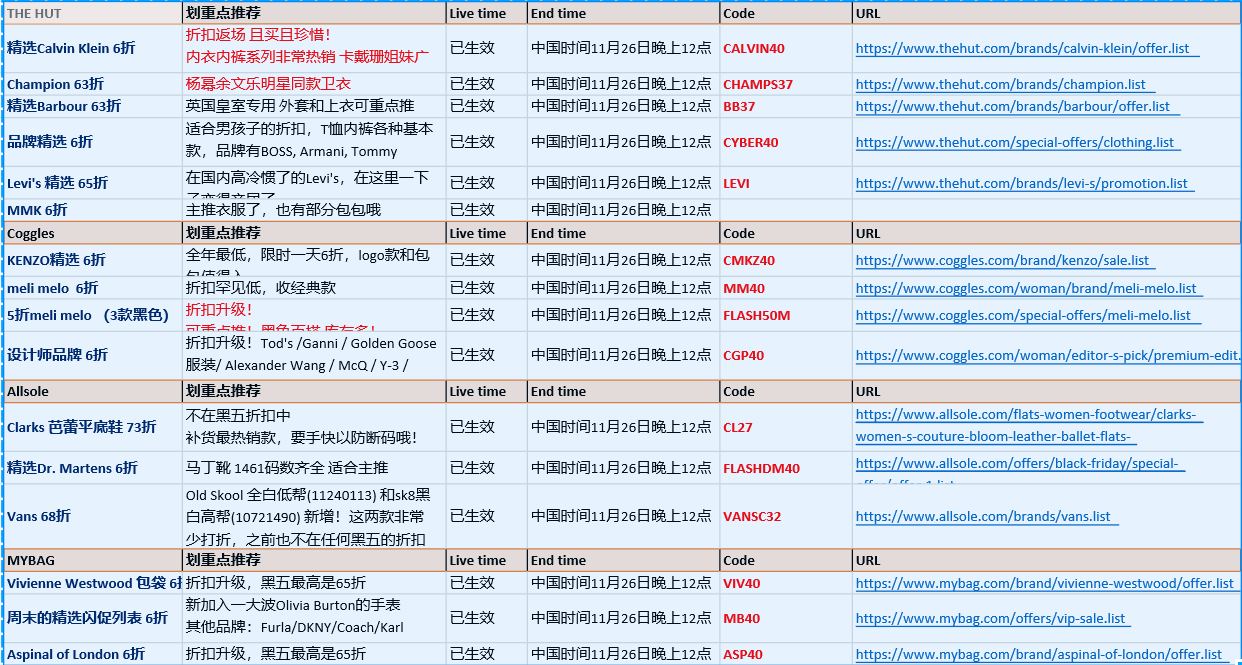The image size is (1242, 665).
Task: Click the MM40 code cell
Action: pyautogui.click(x=786, y=288)
